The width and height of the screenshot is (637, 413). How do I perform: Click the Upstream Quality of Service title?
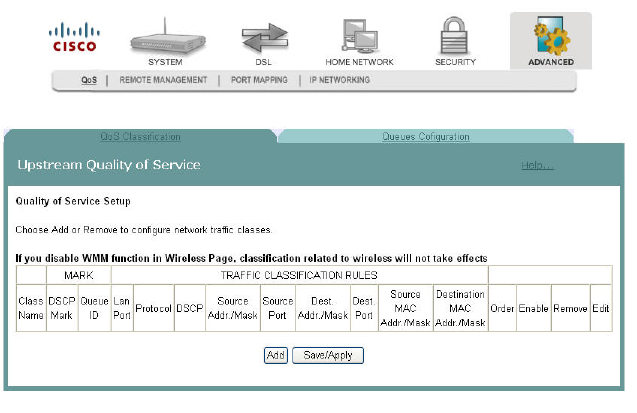[x=109, y=165]
